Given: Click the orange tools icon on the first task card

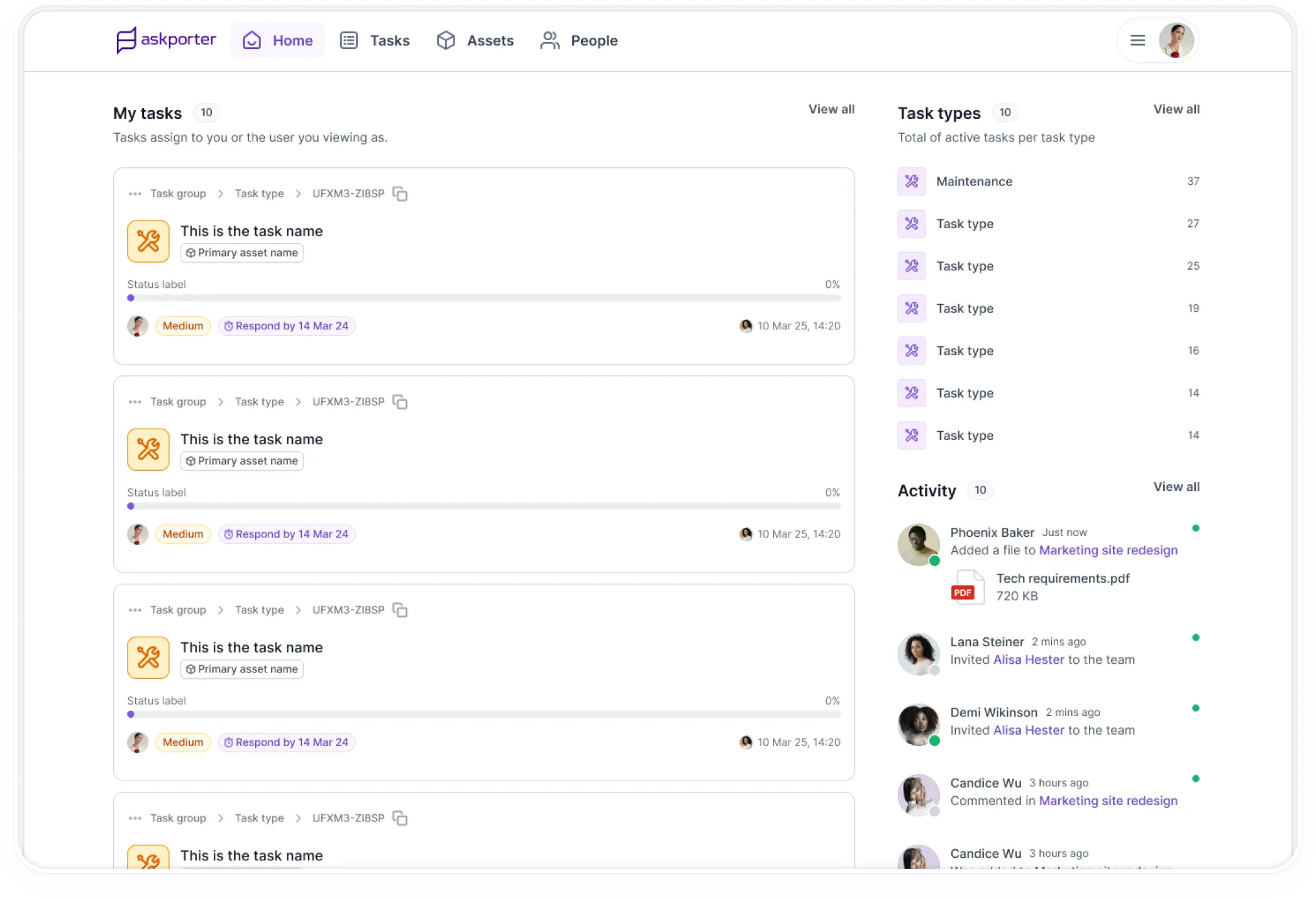Looking at the screenshot, I should [148, 241].
